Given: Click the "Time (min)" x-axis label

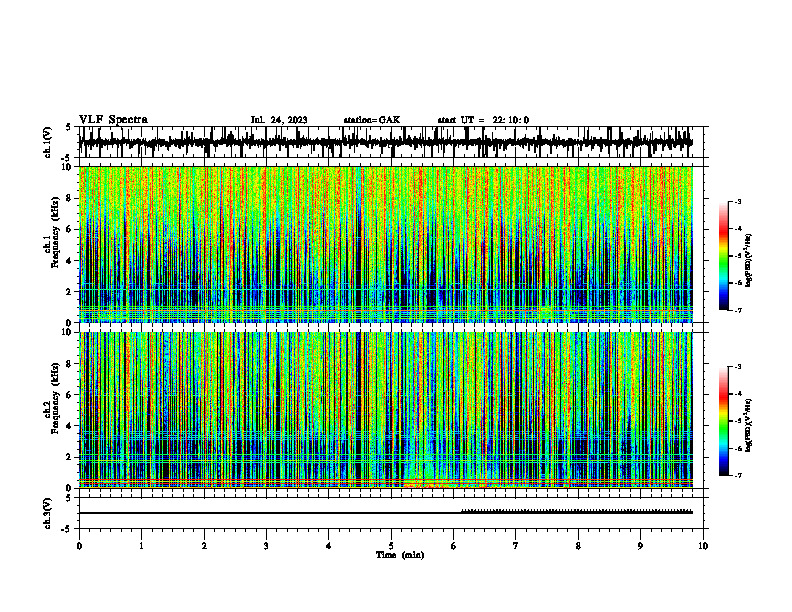Looking at the screenshot, I should click(400, 555).
